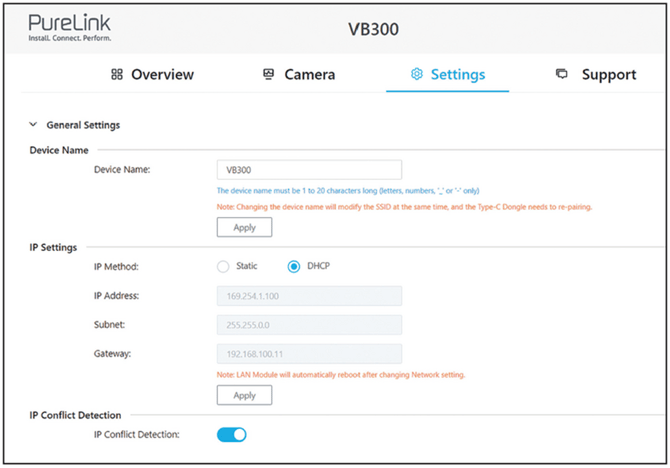Apply the device name change

[244, 227]
